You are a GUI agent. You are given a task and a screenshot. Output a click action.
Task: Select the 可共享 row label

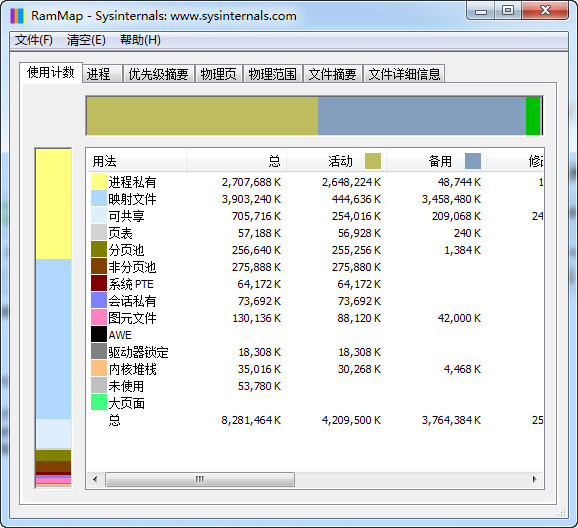(126, 216)
